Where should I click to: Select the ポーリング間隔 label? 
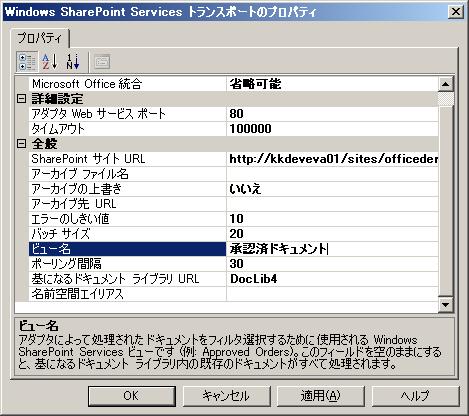tap(127, 264)
